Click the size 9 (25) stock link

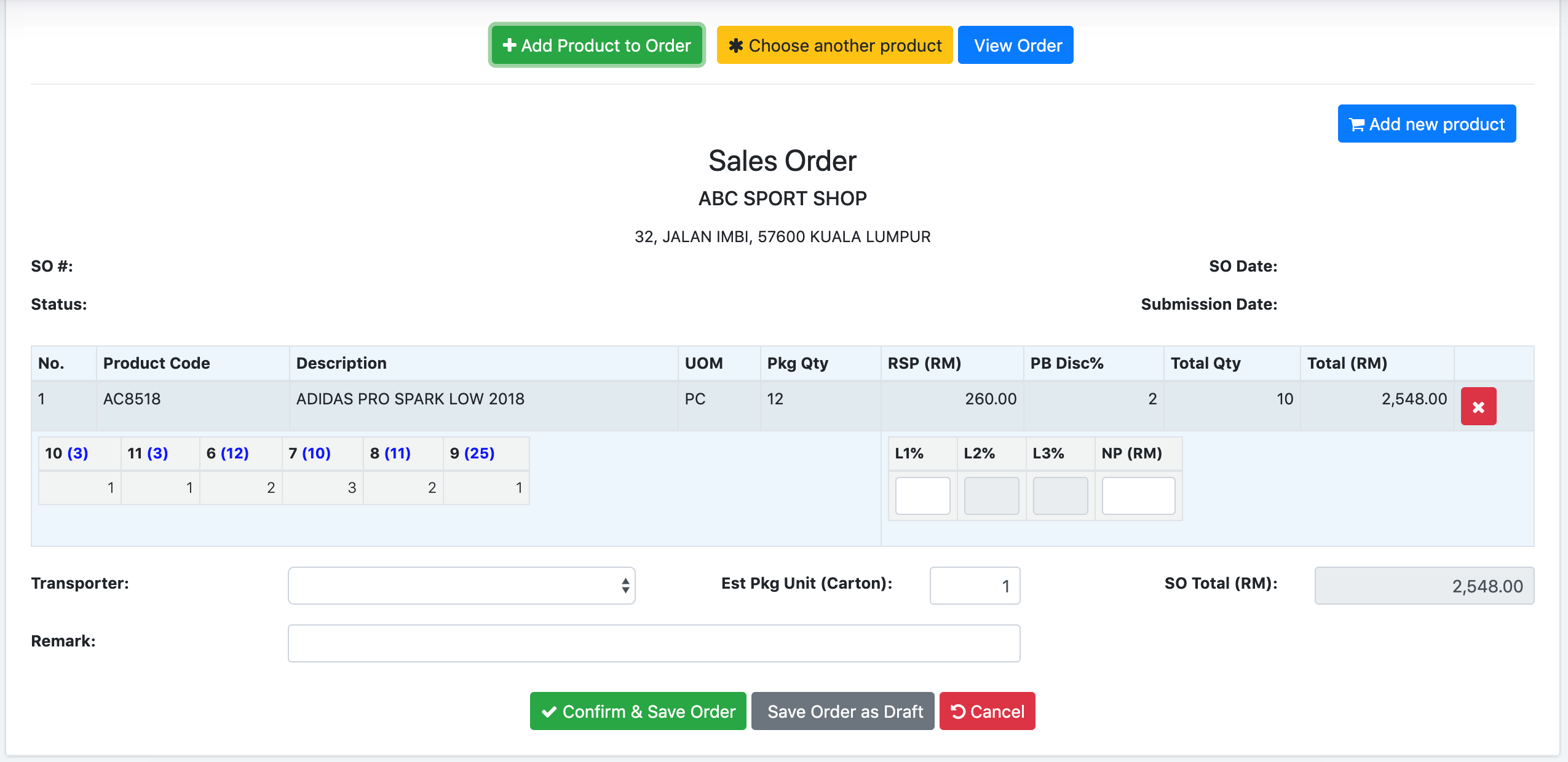click(479, 454)
